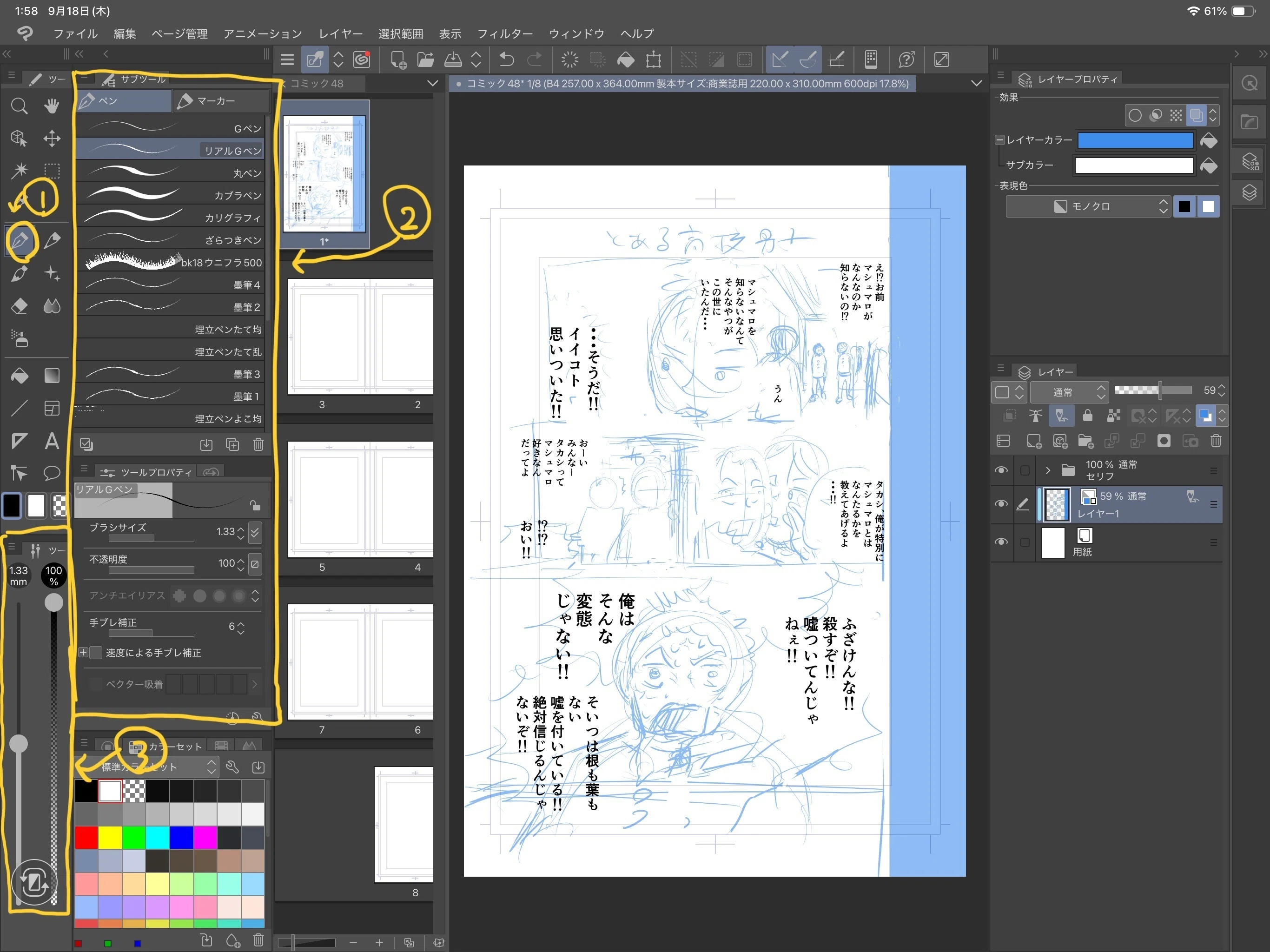
Task: Select the Eraser tool
Action: tap(19, 306)
